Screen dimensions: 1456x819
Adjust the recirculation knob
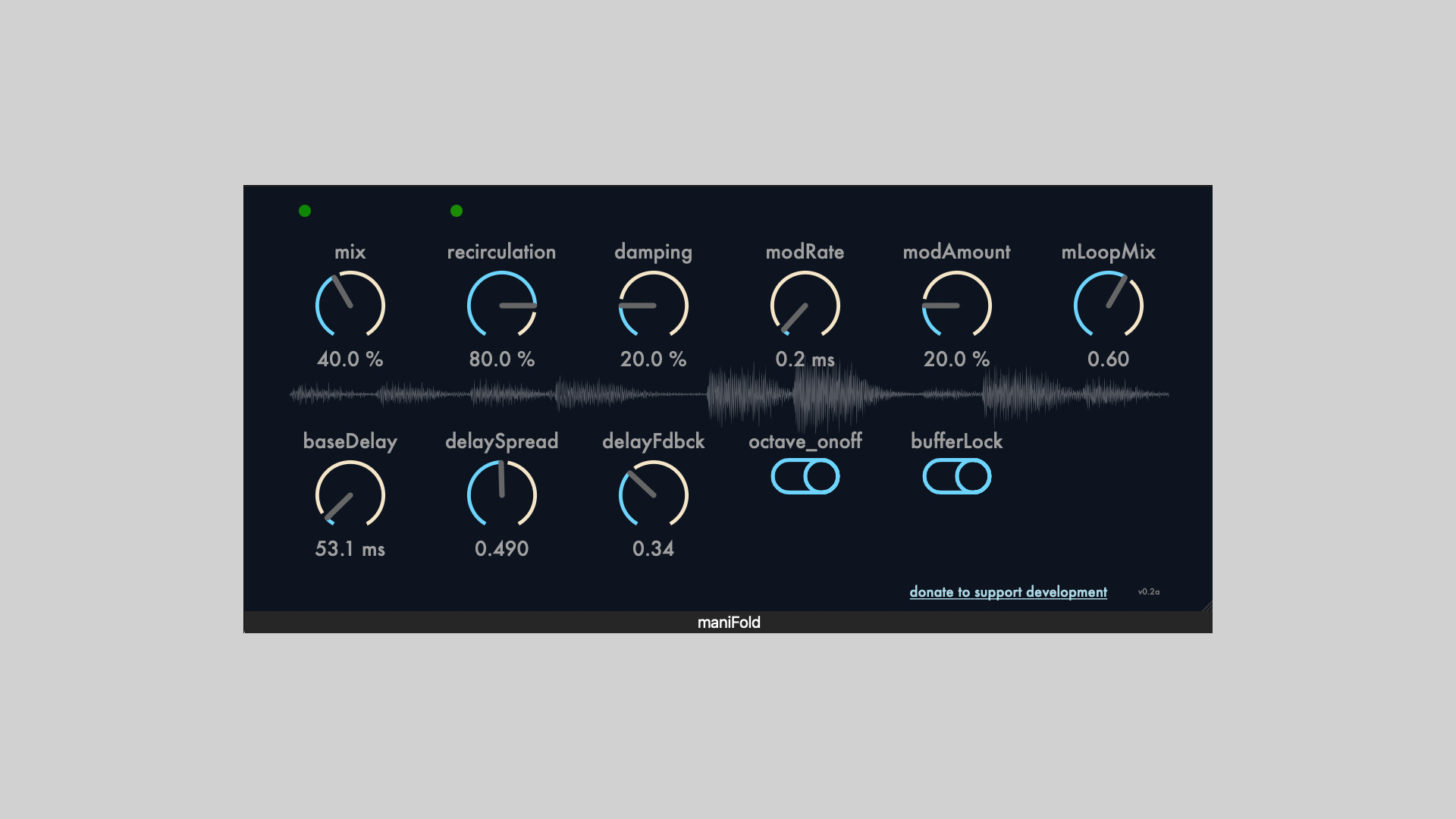tap(502, 305)
